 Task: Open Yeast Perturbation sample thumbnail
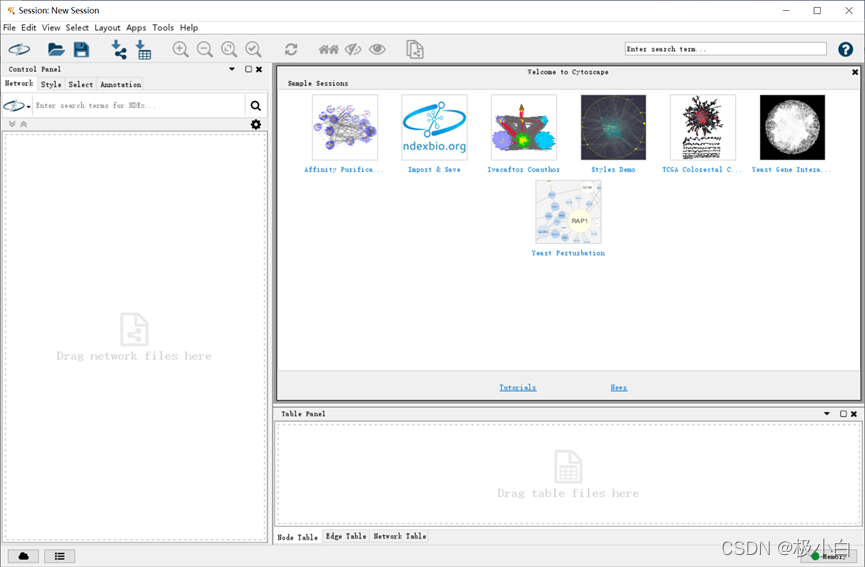pyautogui.click(x=568, y=212)
